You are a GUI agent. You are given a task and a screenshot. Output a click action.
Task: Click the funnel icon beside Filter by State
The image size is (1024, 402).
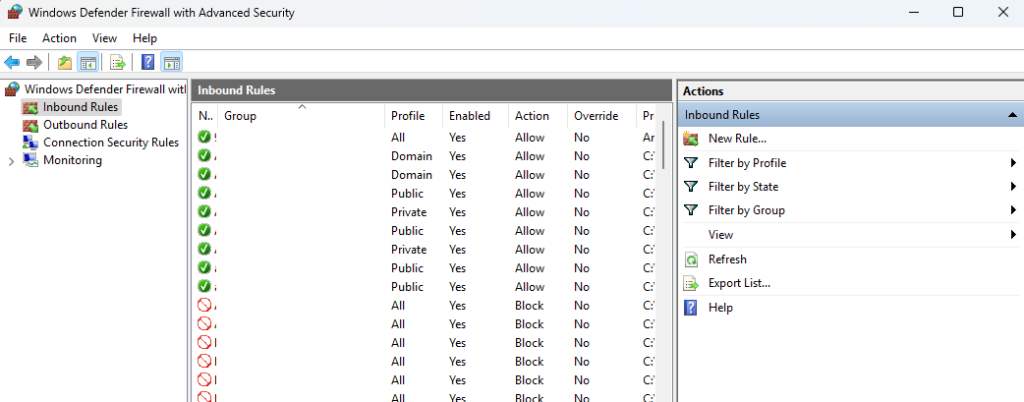[x=691, y=187]
